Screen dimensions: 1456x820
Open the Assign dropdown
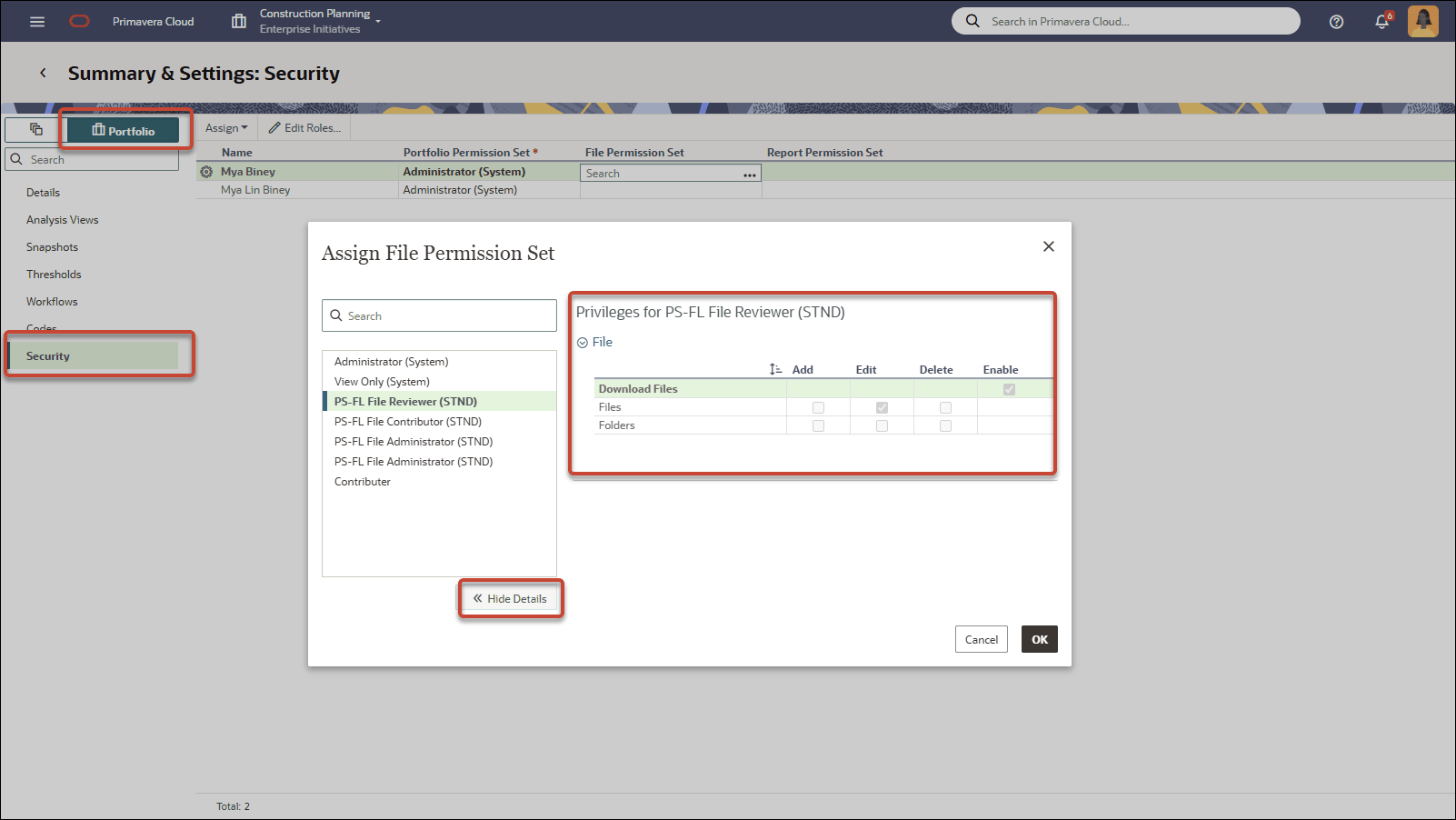click(x=226, y=128)
